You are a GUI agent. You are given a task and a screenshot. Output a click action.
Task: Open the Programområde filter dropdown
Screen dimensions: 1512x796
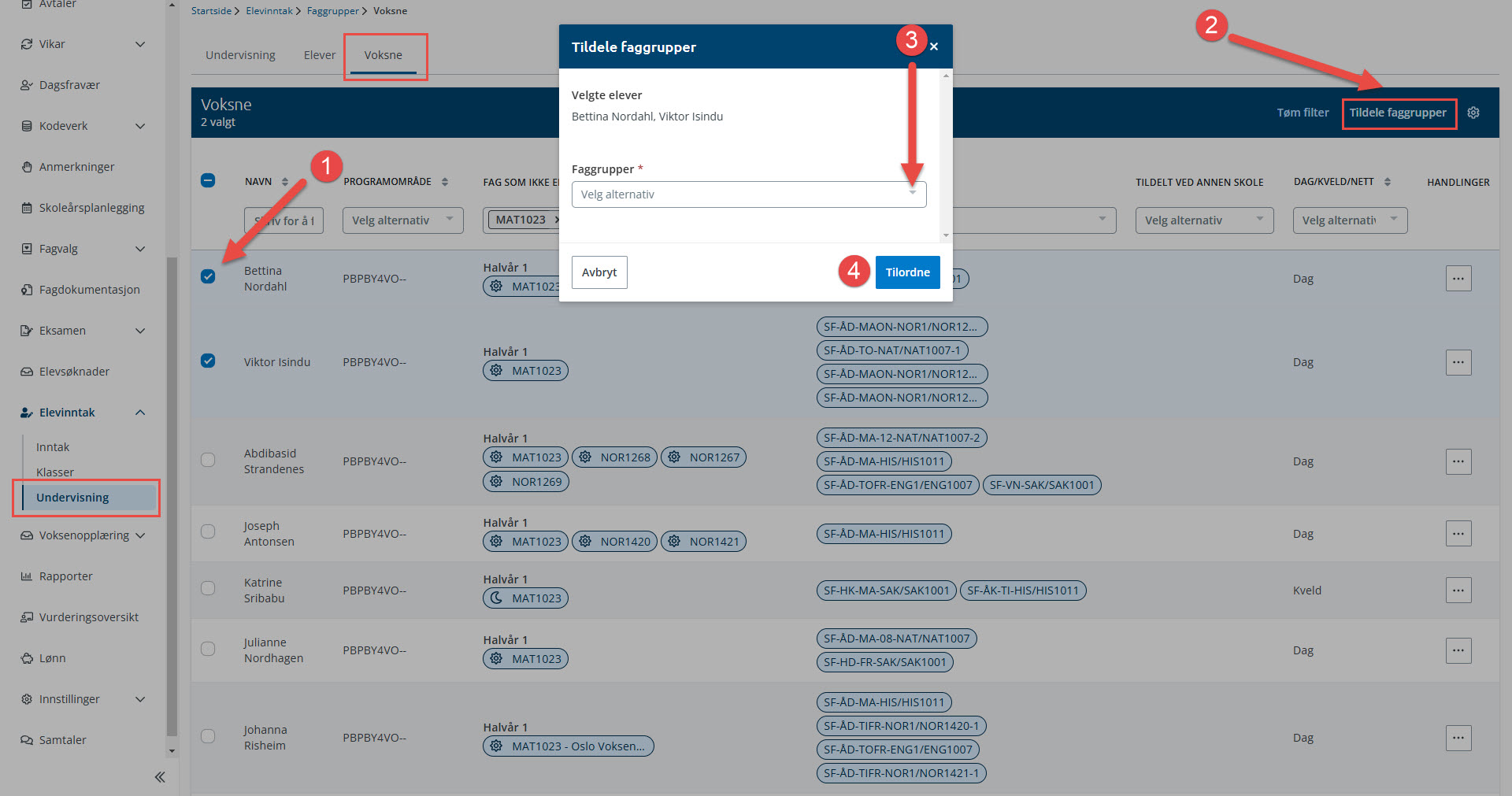point(402,220)
